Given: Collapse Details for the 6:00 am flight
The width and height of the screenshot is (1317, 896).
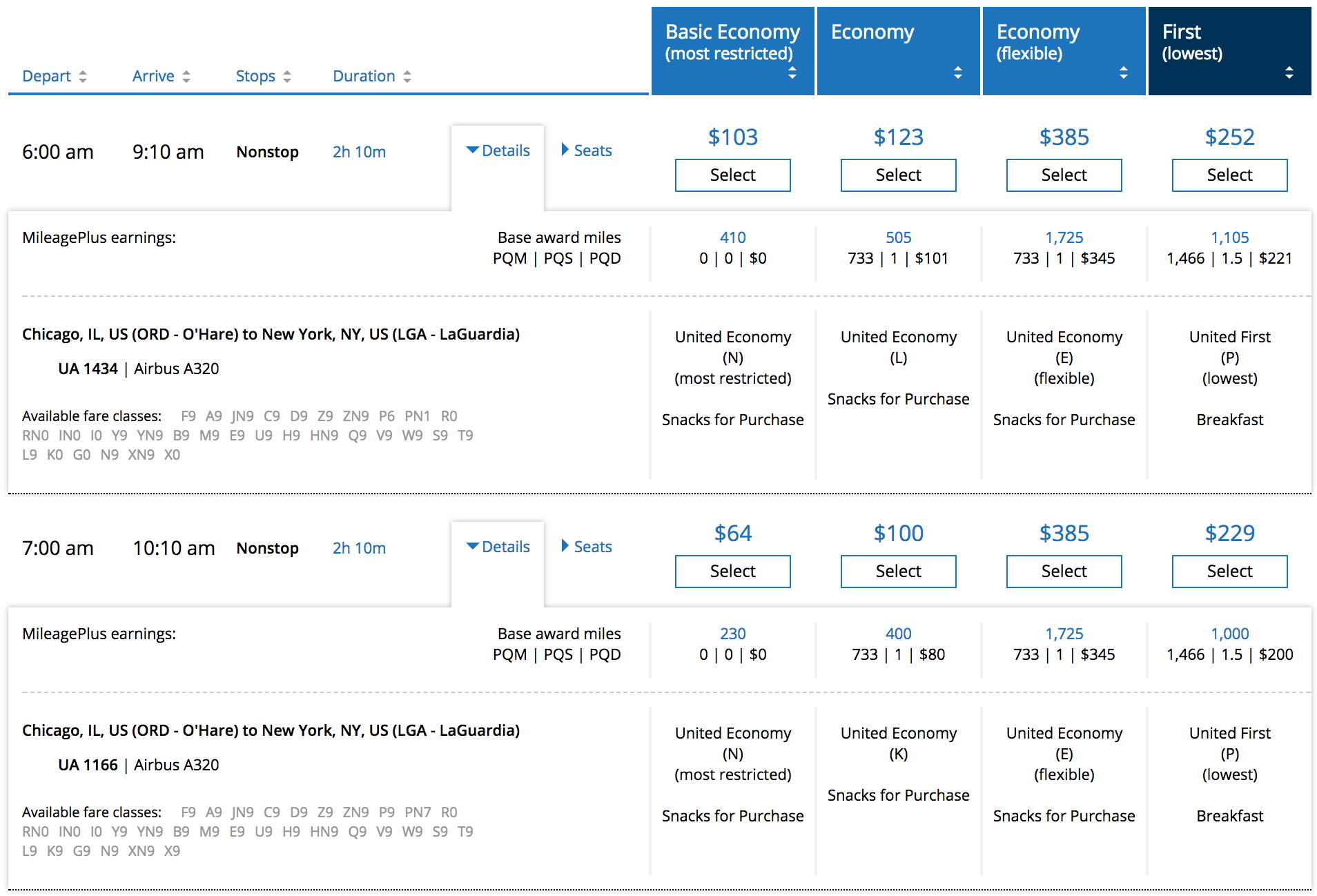Looking at the screenshot, I should [498, 150].
